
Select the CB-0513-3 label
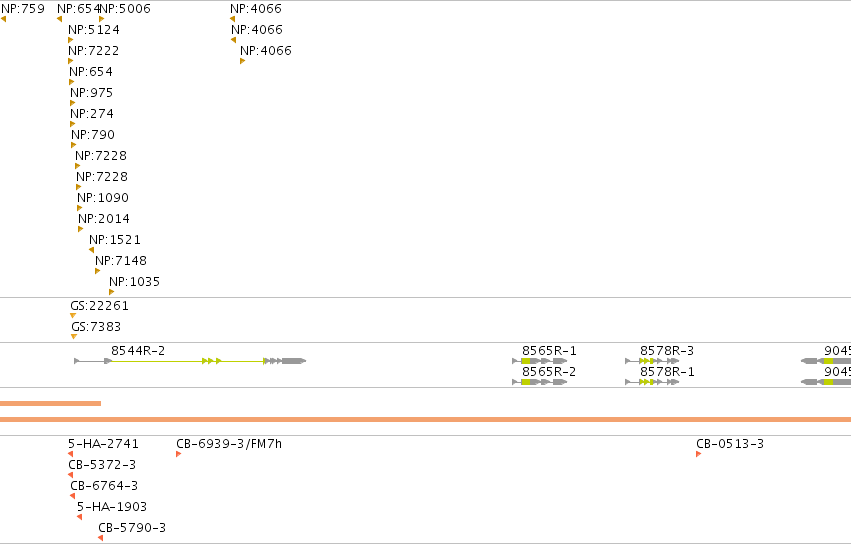730,444
